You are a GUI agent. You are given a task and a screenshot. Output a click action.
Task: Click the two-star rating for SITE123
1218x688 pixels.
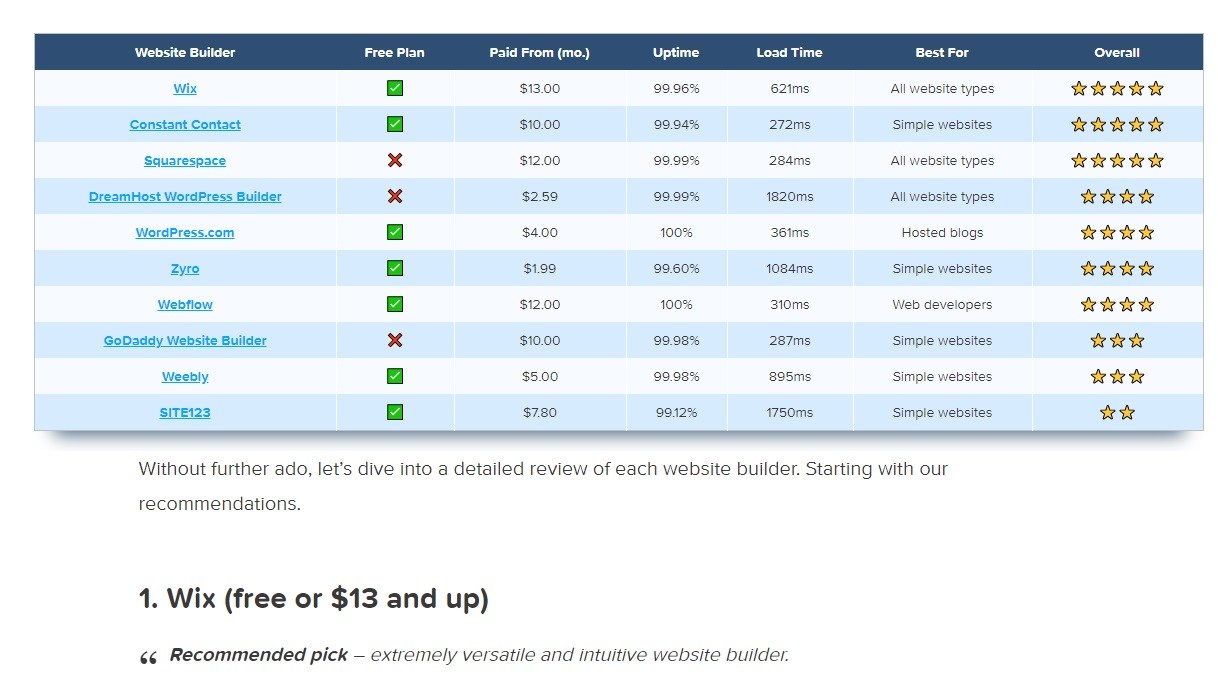(1117, 412)
